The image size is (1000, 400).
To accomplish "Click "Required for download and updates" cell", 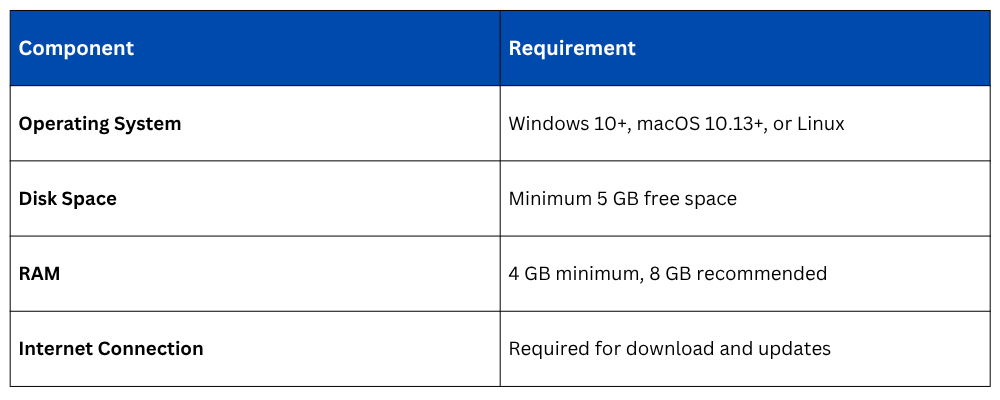I will [670, 349].
